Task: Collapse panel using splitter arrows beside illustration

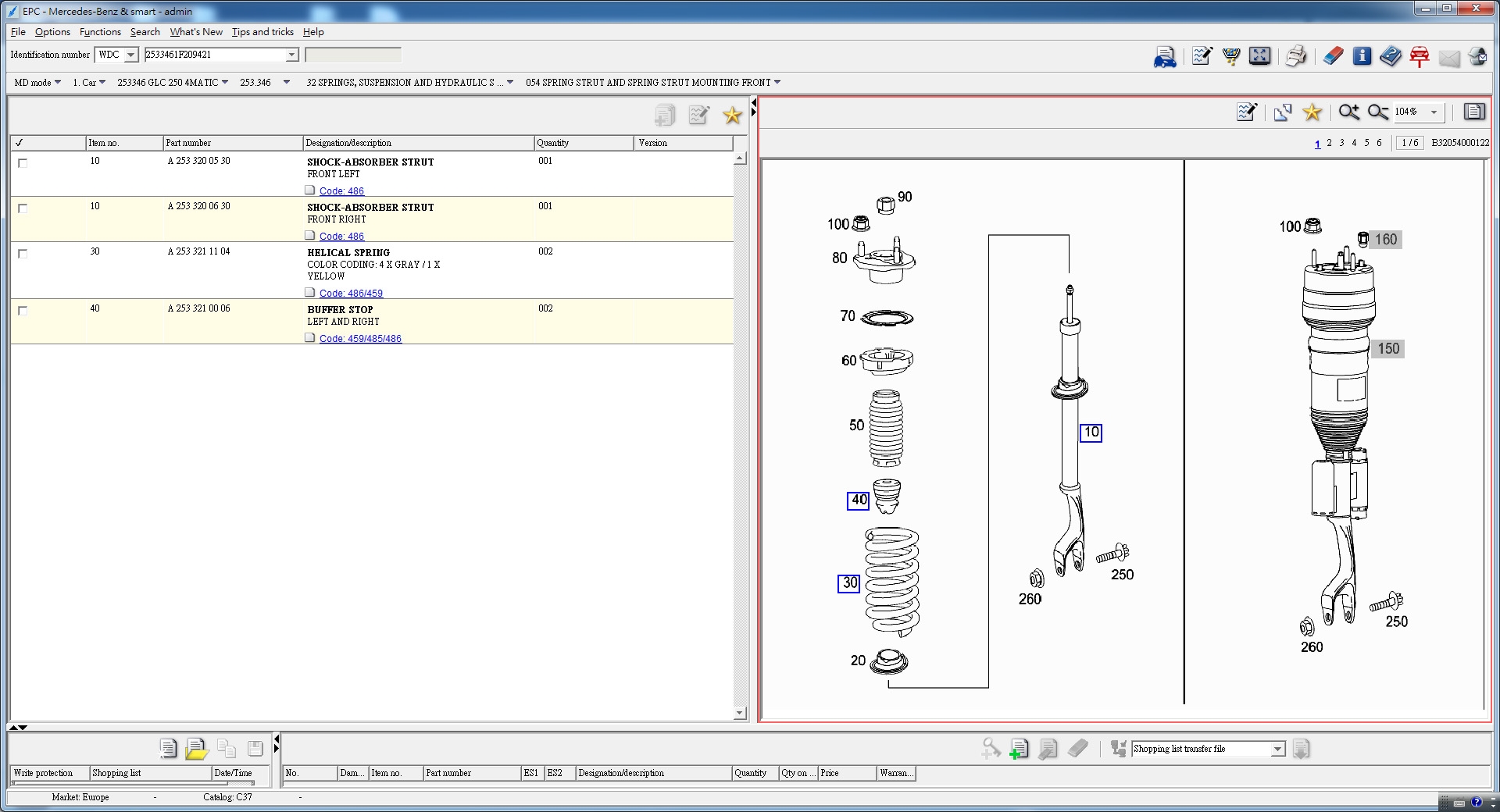Action: pyautogui.click(x=753, y=108)
